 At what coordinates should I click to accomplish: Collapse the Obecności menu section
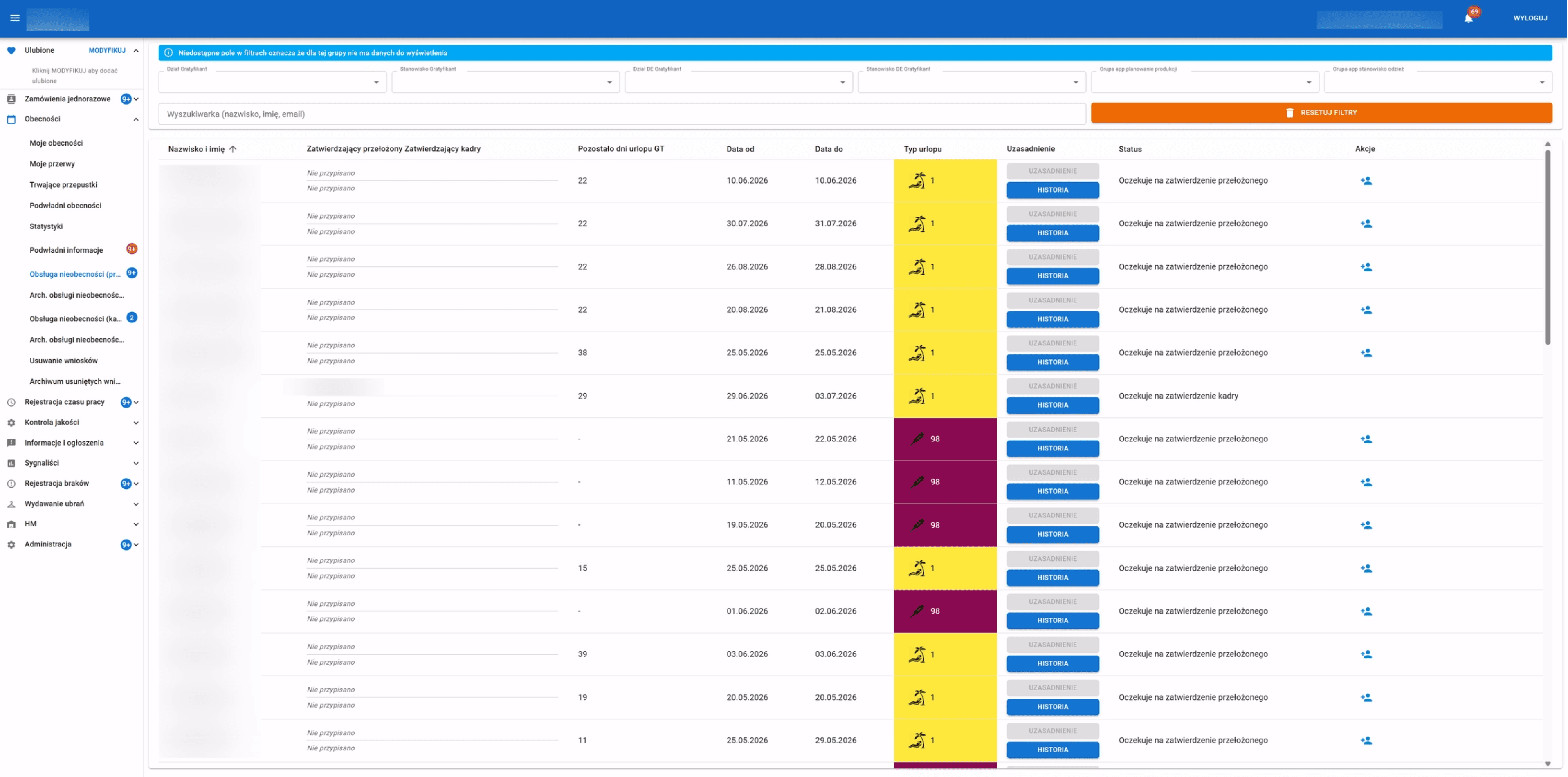pyautogui.click(x=136, y=119)
